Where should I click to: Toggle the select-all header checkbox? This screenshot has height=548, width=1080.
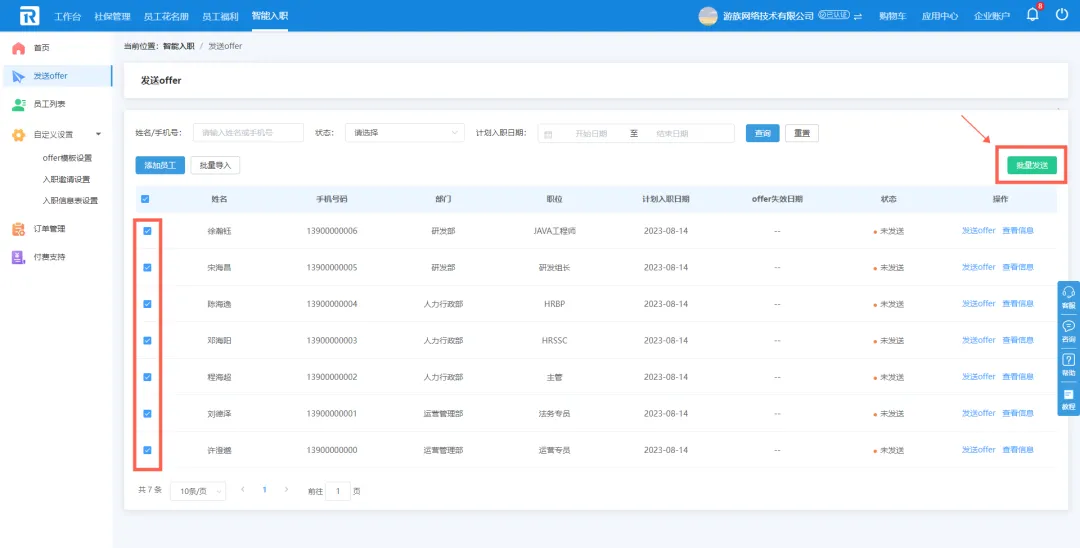click(x=145, y=199)
